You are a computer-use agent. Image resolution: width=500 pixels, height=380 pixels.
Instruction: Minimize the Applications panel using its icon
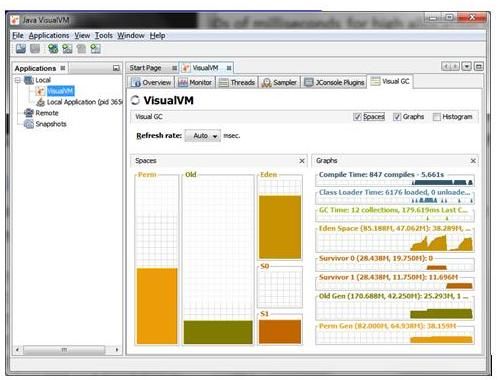coord(116,68)
